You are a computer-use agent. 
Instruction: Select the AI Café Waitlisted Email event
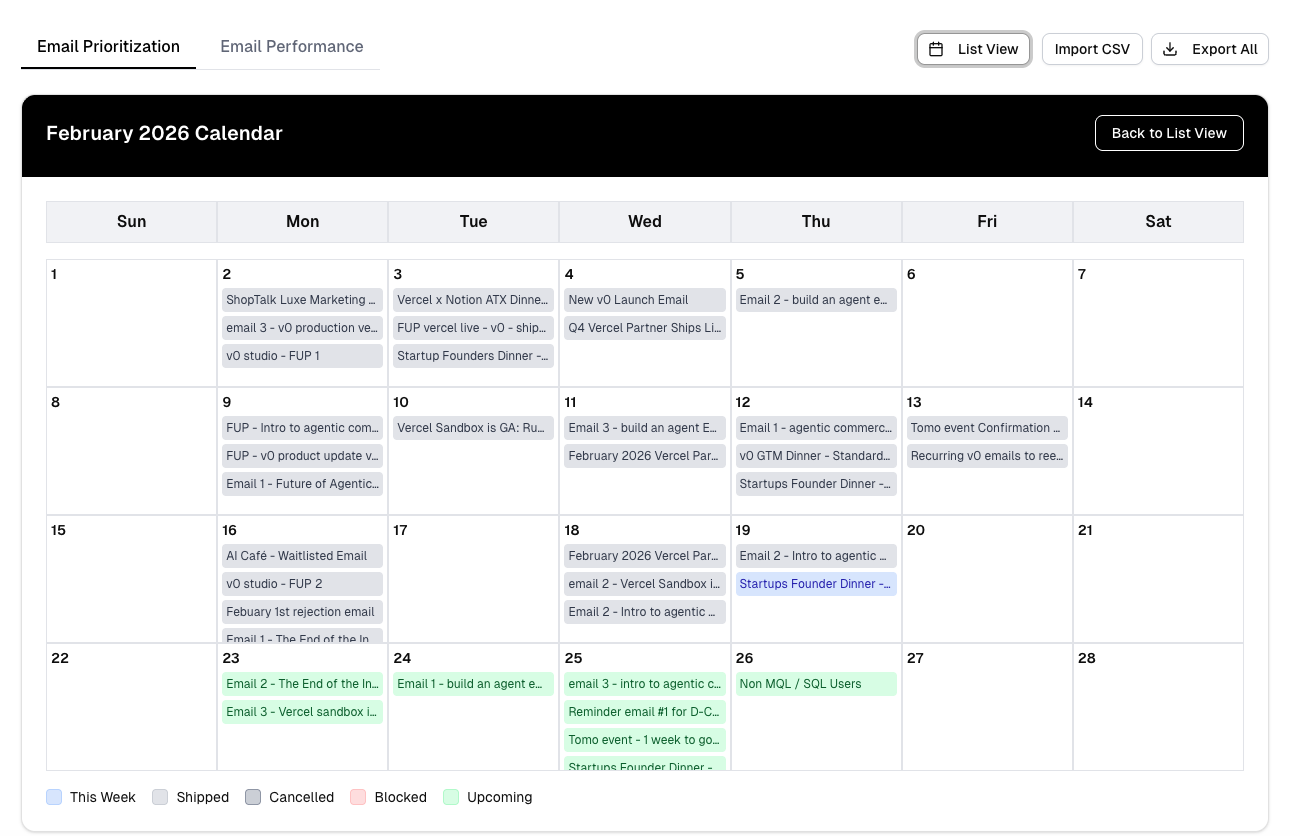click(x=302, y=555)
